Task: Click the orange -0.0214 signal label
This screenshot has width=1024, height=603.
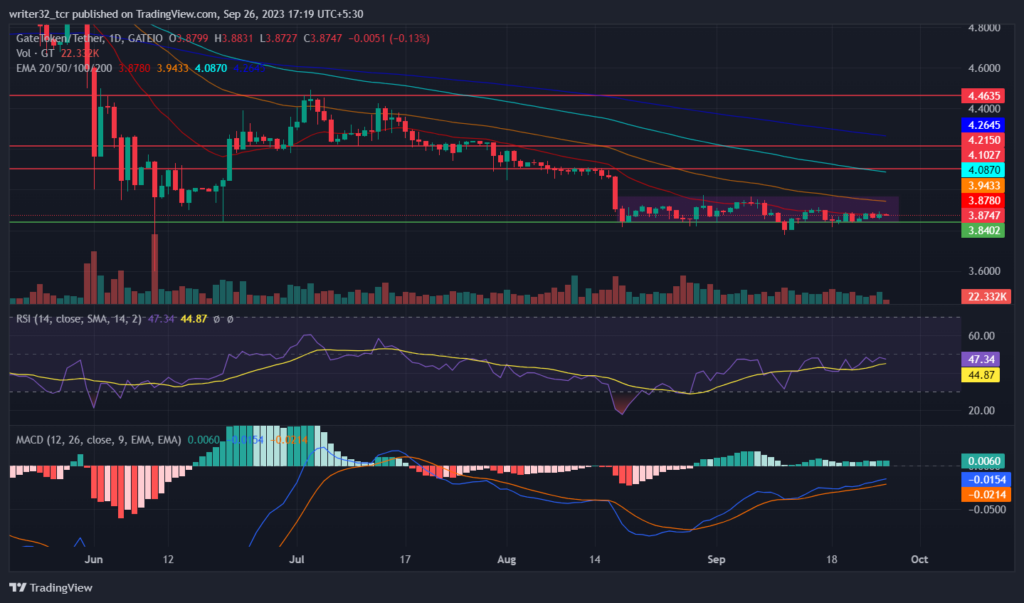Action: tap(986, 495)
